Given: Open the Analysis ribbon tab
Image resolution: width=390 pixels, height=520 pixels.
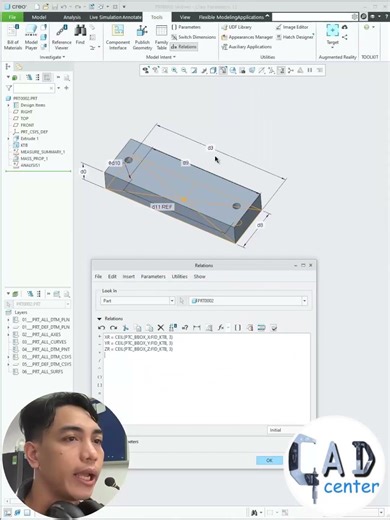Looking at the screenshot, I should point(72,17).
